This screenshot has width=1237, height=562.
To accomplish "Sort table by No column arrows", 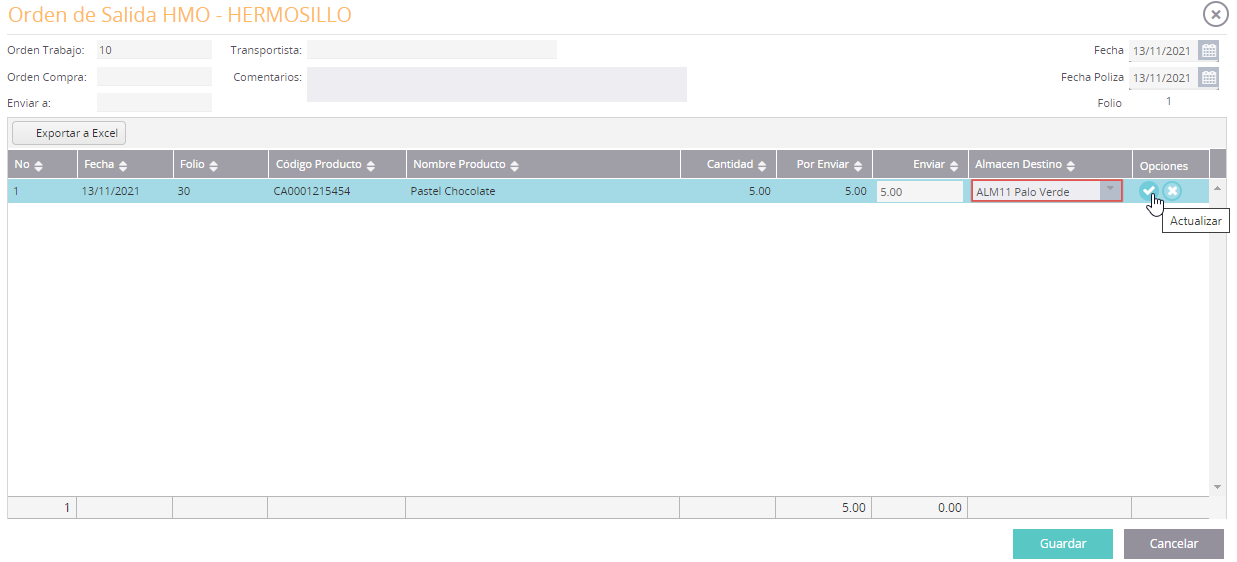I will click(x=39, y=165).
